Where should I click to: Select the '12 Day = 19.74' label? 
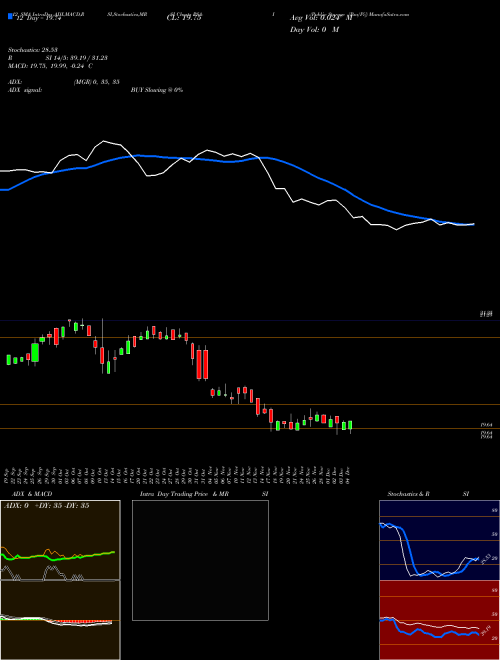37,19
